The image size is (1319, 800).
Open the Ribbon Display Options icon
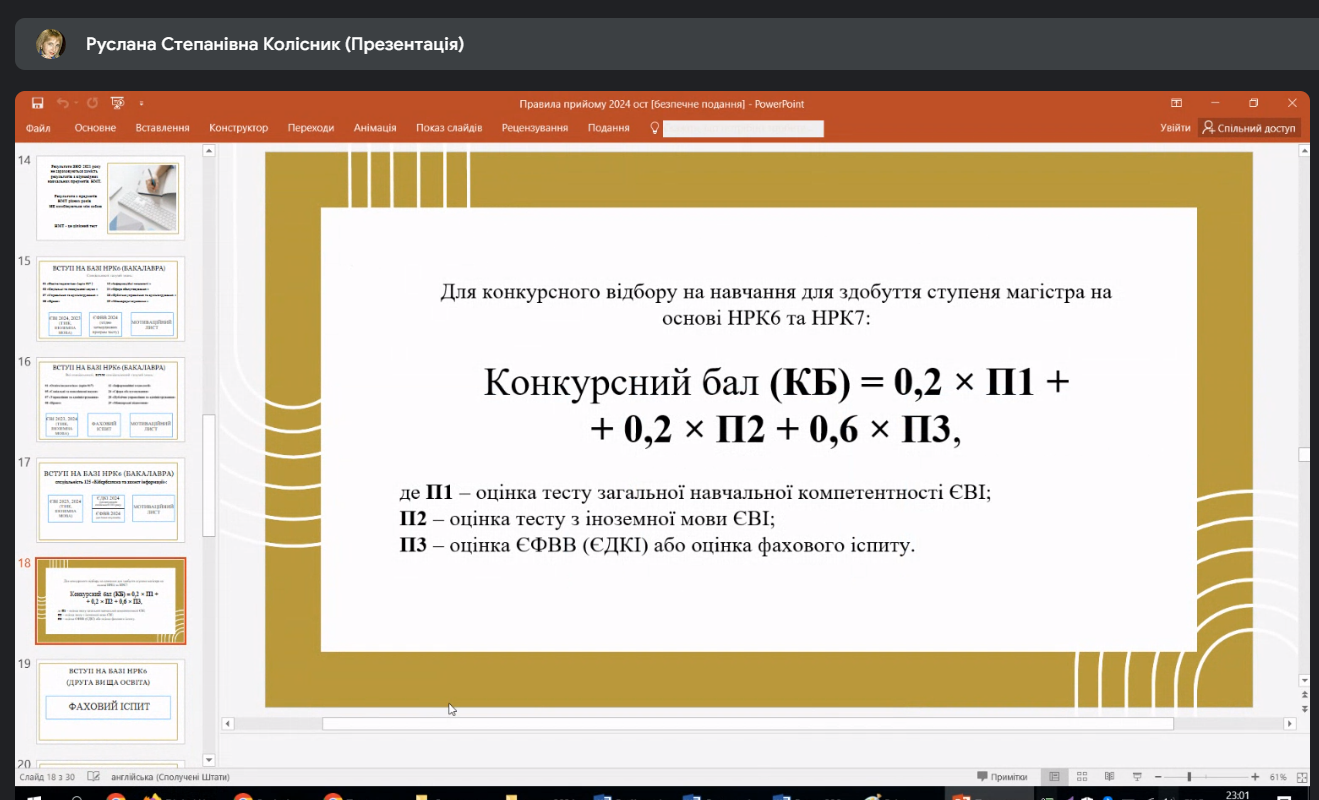click(x=1177, y=103)
